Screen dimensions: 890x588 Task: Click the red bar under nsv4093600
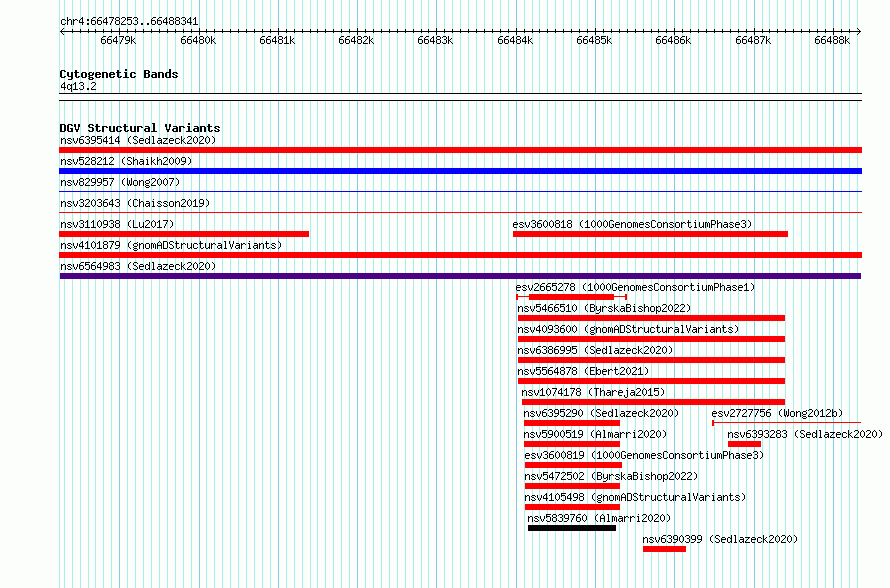click(x=651, y=339)
